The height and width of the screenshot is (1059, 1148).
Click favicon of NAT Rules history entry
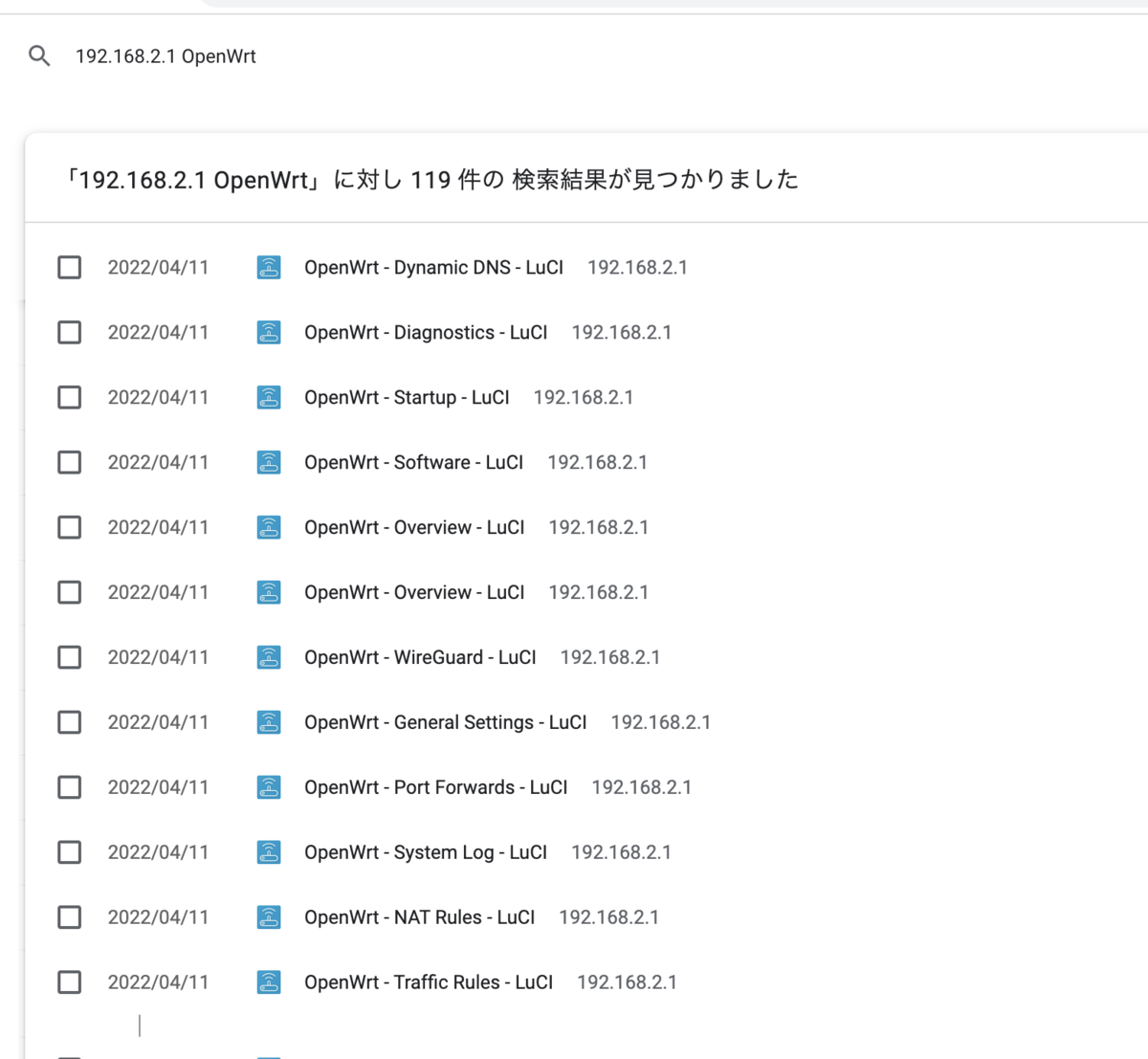(269, 918)
